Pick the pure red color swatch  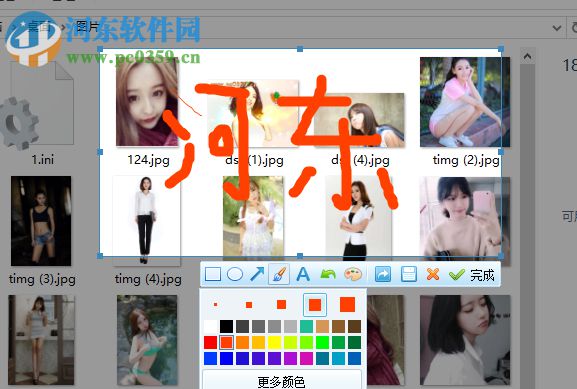210,342
